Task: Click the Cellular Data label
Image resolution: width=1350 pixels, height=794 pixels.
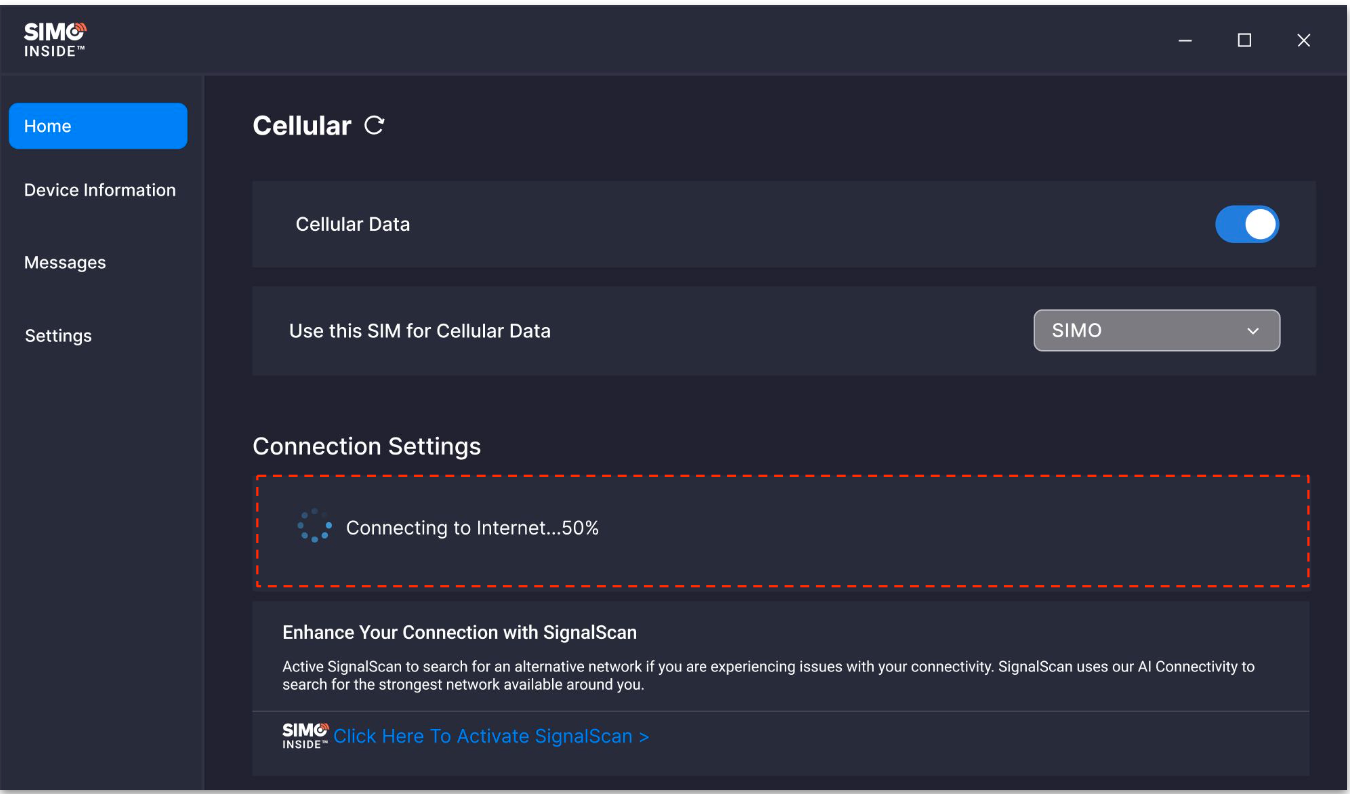Action: [x=353, y=225]
